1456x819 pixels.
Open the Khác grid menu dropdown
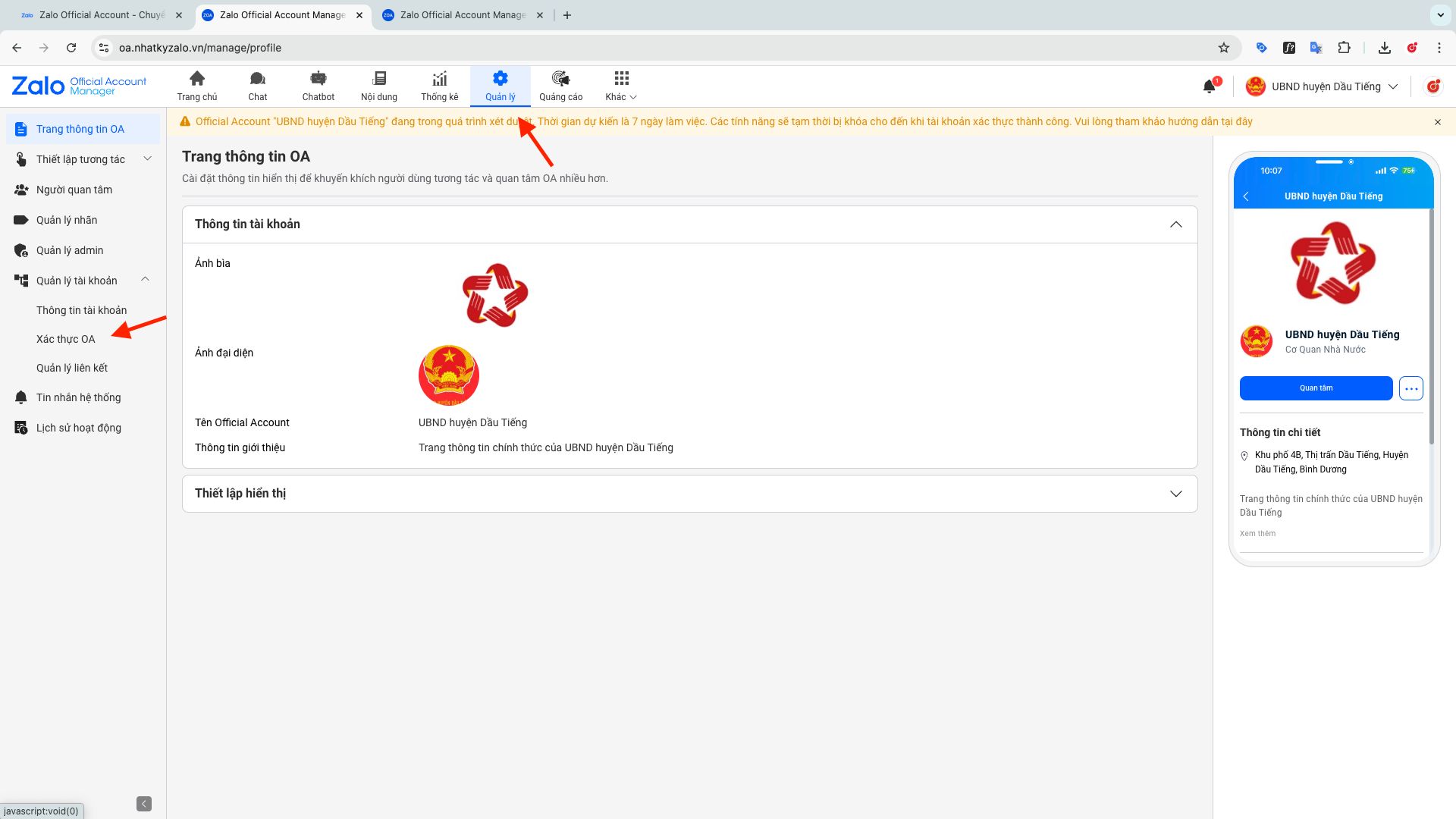point(621,85)
